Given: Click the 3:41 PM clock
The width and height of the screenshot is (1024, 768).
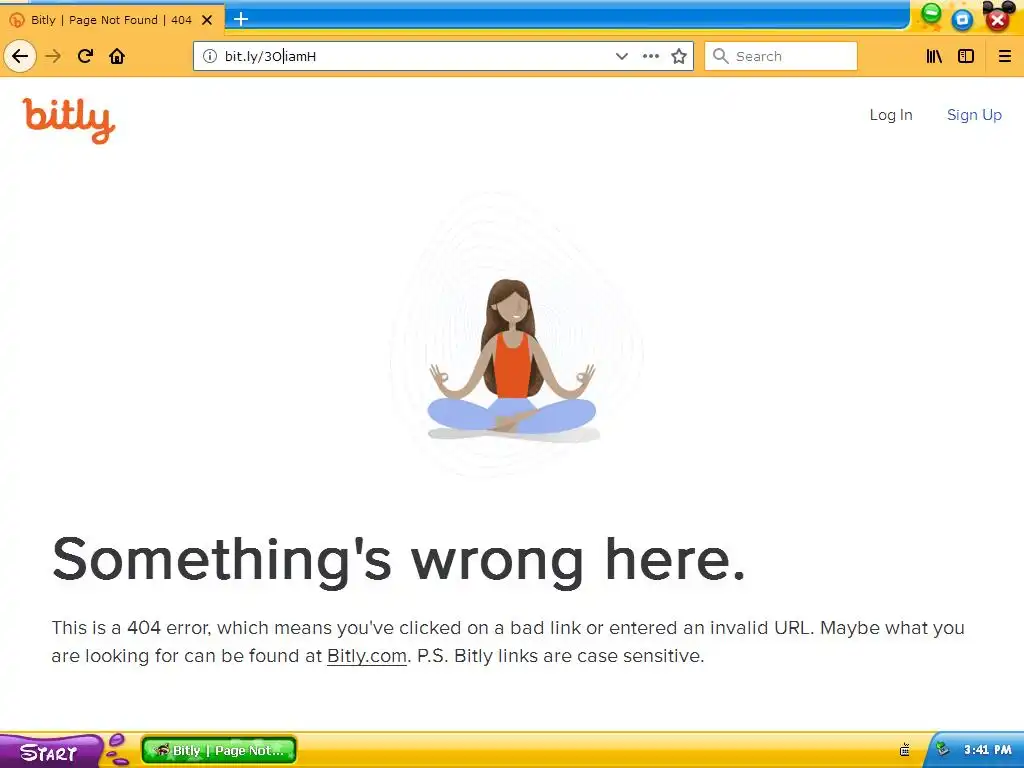Looking at the screenshot, I should tap(987, 750).
